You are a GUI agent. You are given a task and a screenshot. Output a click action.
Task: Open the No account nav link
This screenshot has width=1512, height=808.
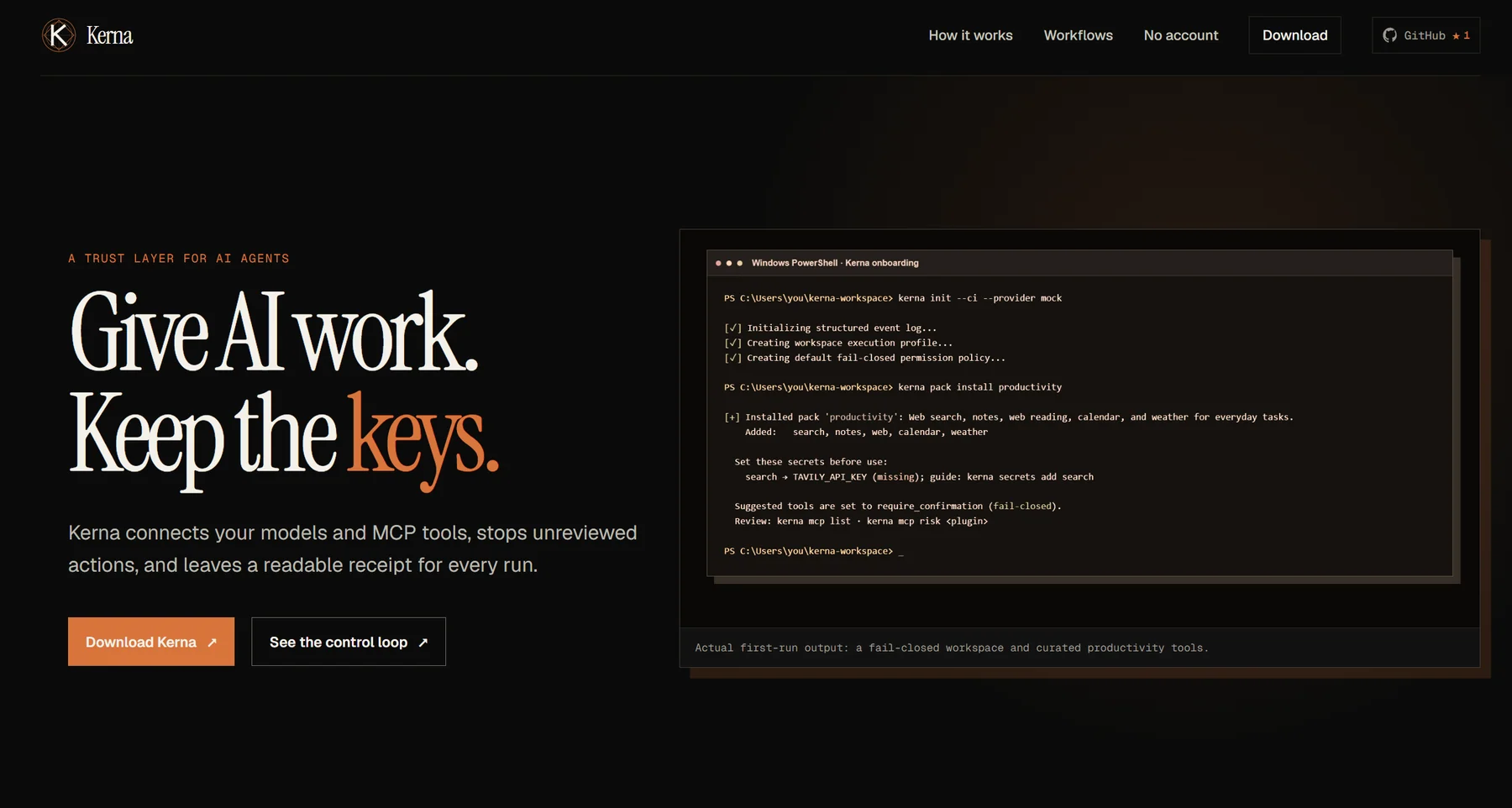pyautogui.click(x=1180, y=35)
